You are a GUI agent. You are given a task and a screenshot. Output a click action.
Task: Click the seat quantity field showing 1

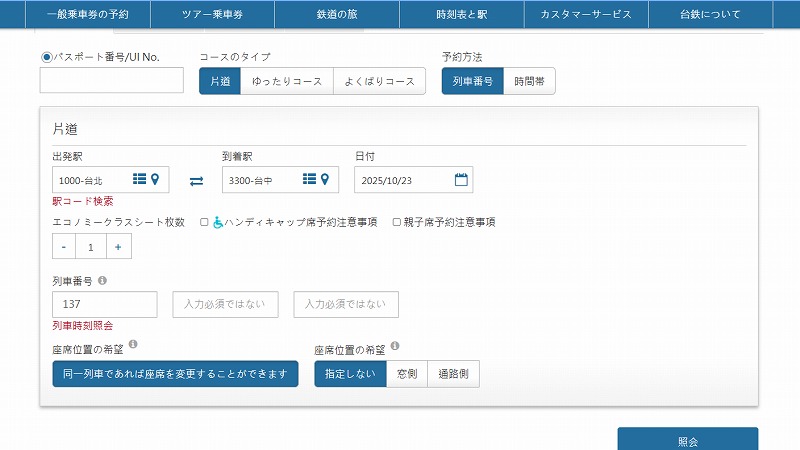coord(91,246)
